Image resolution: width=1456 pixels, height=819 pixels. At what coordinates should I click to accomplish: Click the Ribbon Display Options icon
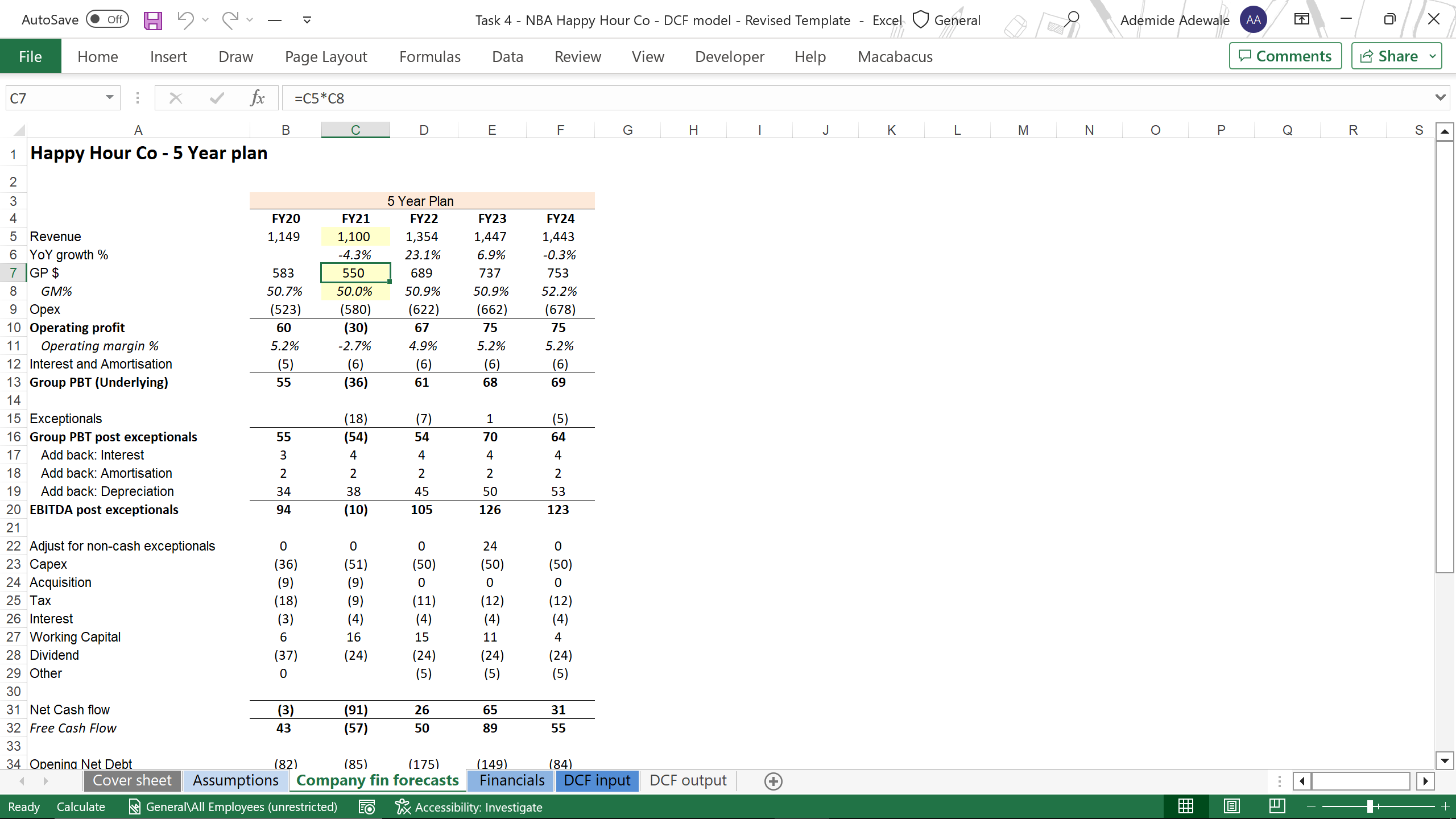pos(1301,19)
